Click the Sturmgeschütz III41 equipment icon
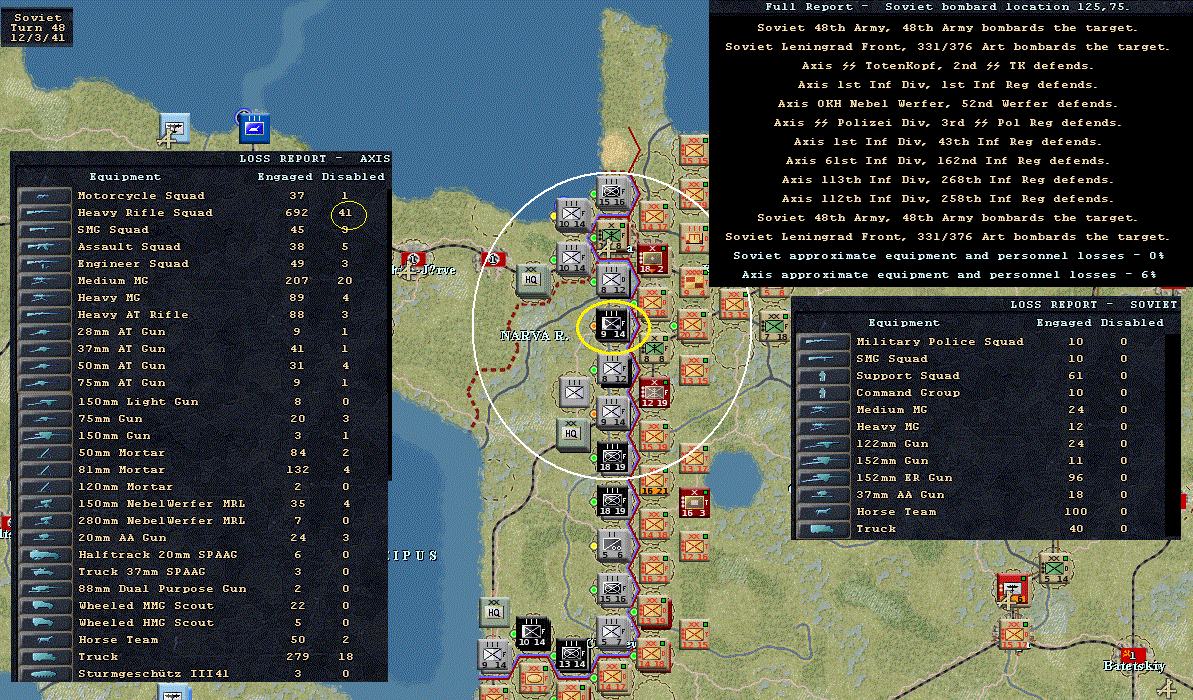1193x700 pixels. coord(44,674)
